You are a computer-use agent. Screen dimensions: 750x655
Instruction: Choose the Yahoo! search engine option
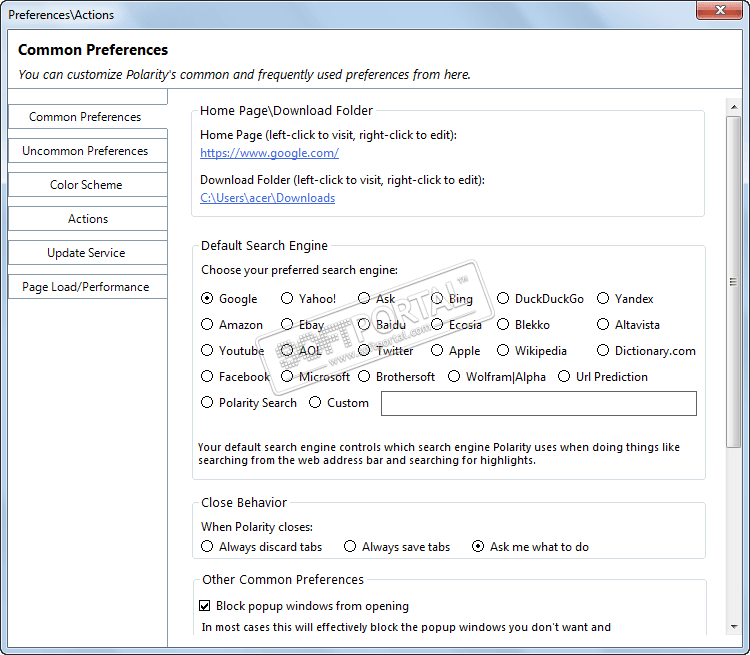tap(288, 299)
